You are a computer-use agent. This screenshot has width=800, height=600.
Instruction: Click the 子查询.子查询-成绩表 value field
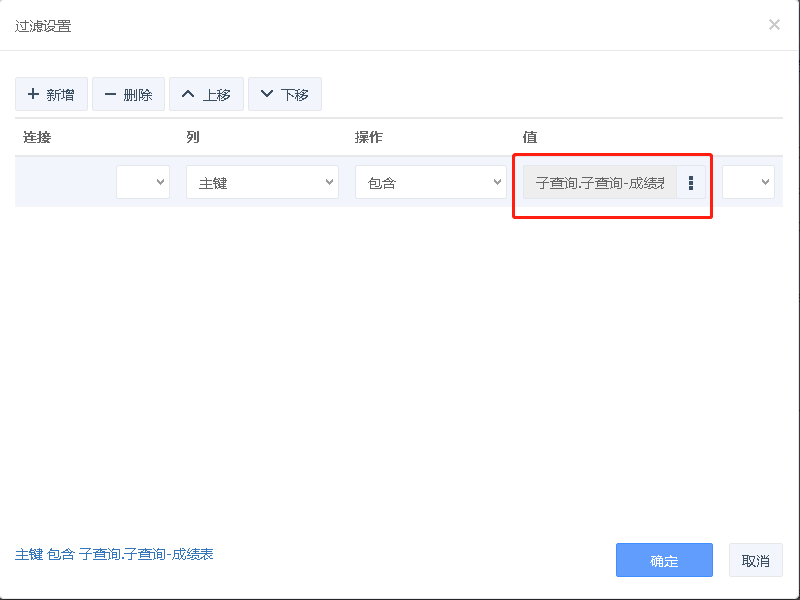(x=599, y=183)
